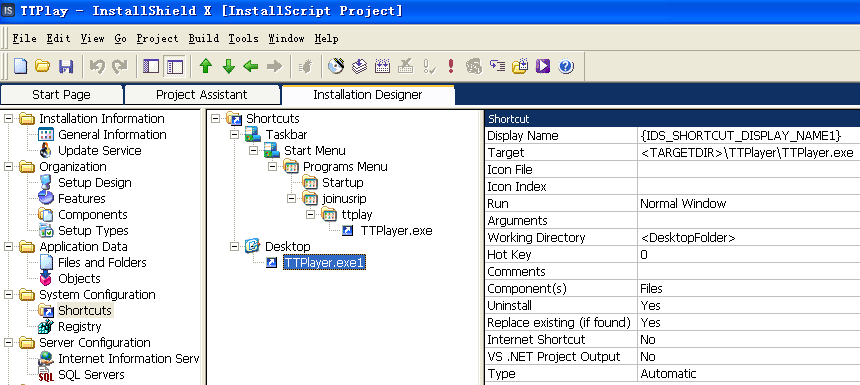Click the Working Directory value field
The height and width of the screenshot is (385, 860).
click(749, 237)
